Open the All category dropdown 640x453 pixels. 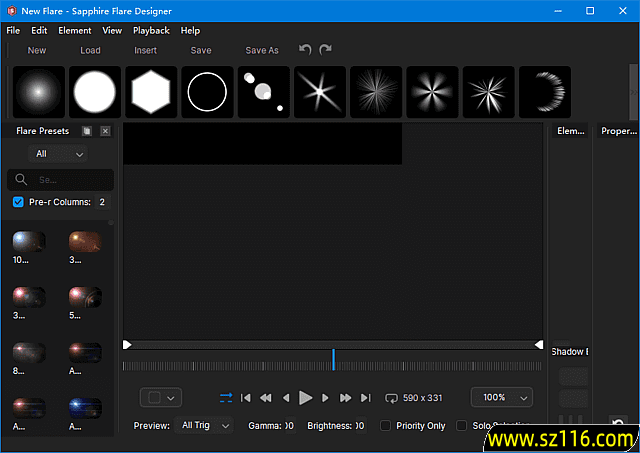click(x=60, y=154)
